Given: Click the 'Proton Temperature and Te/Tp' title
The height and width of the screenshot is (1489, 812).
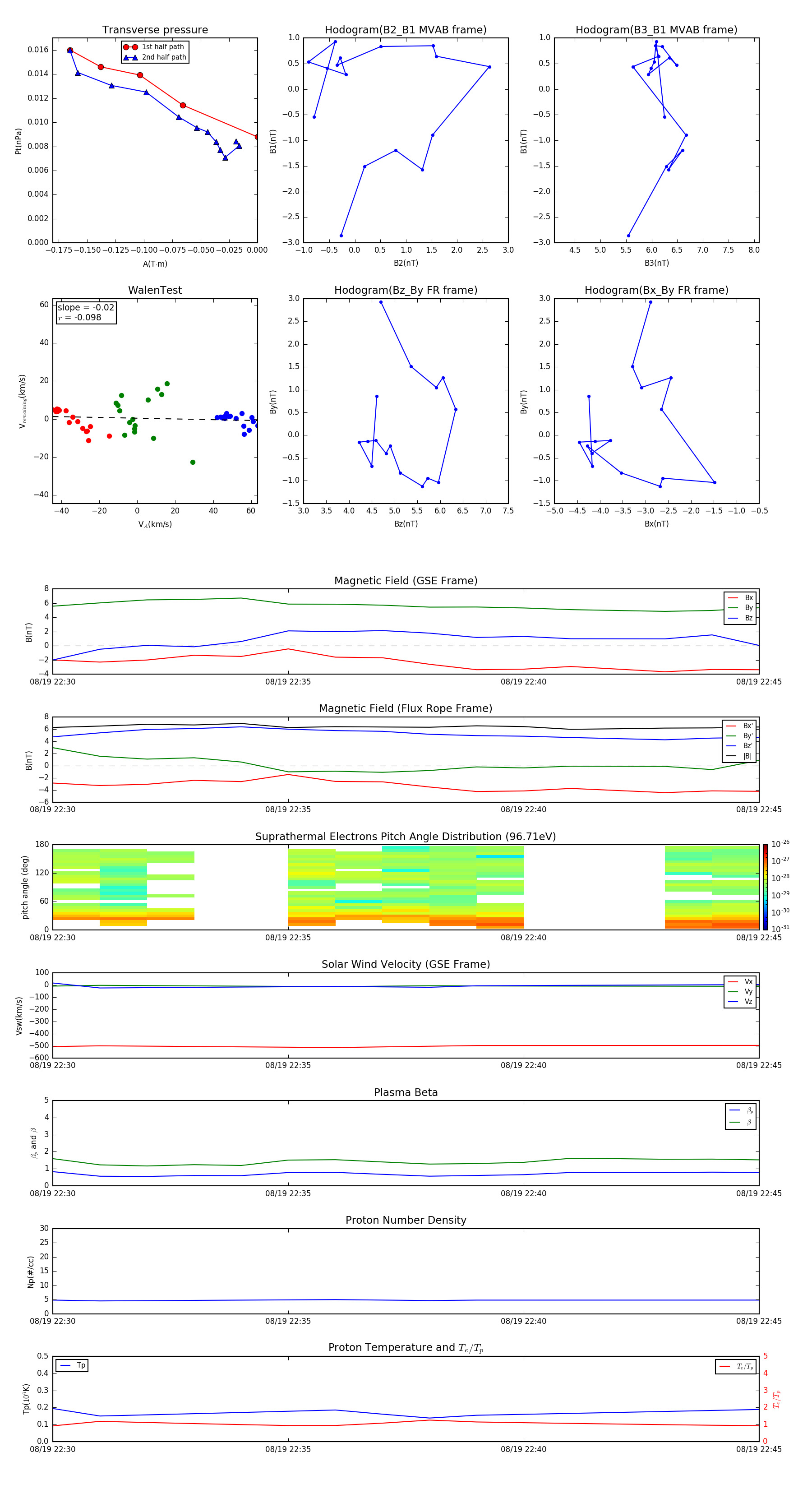Looking at the screenshot, I should [406, 1348].
